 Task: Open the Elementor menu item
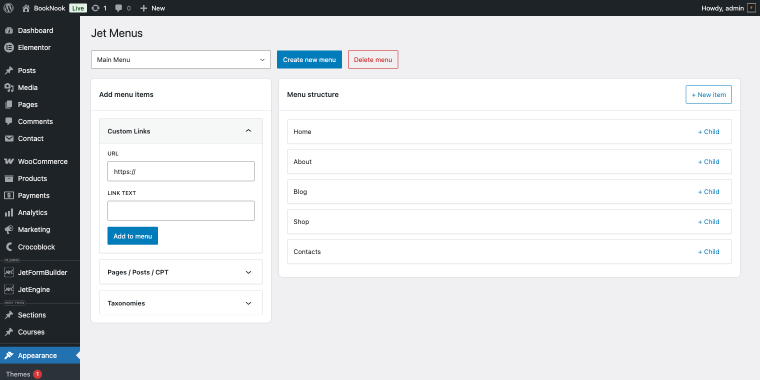pyautogui.click(x=40, y=48)
